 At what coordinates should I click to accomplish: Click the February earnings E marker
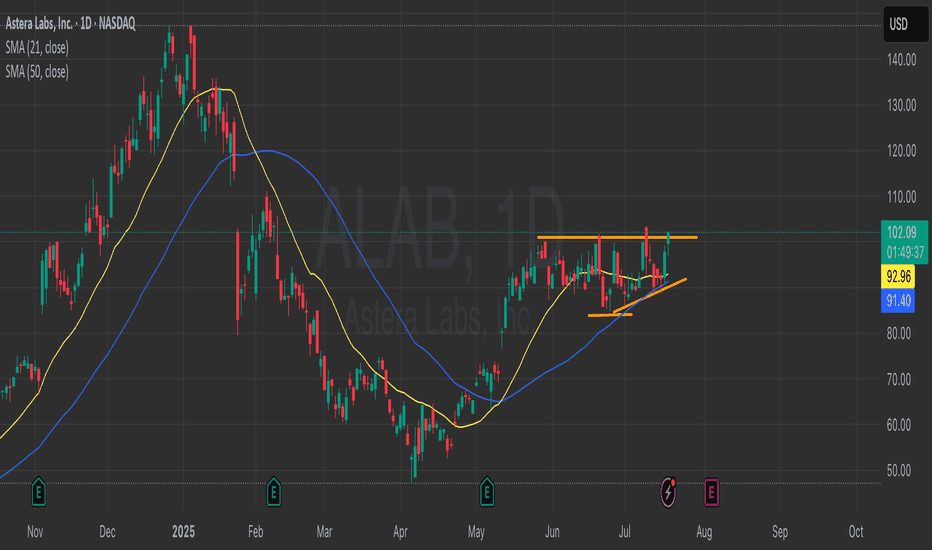point(273,492)
